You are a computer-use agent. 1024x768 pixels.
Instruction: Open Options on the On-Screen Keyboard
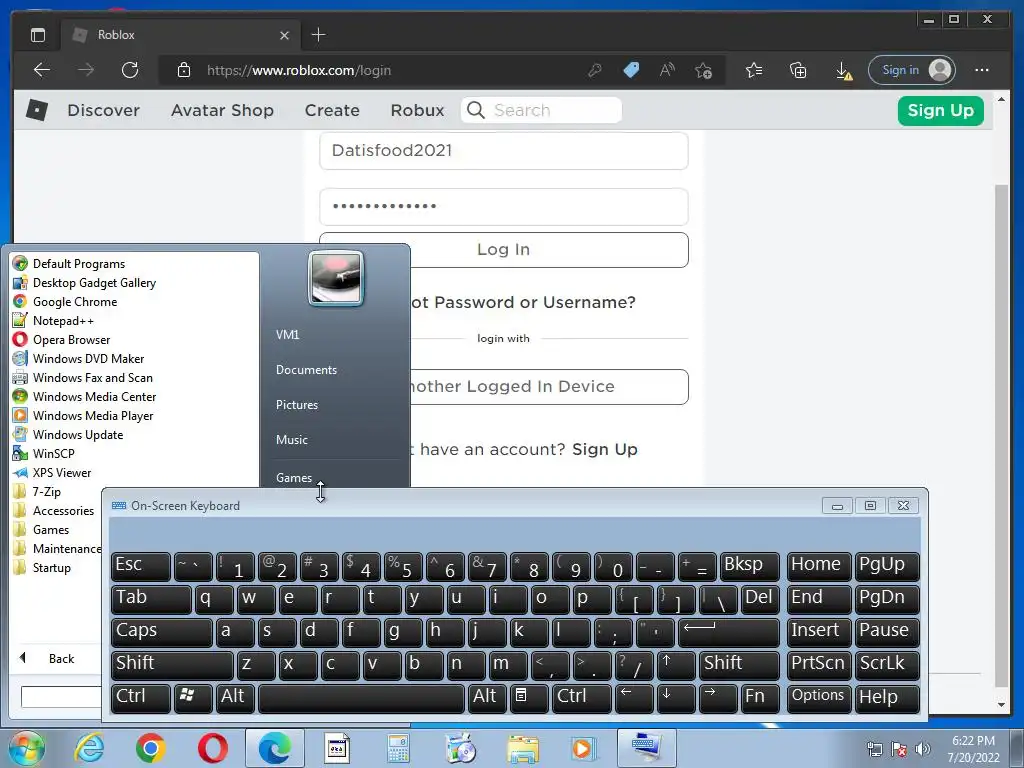click(818, 697)
